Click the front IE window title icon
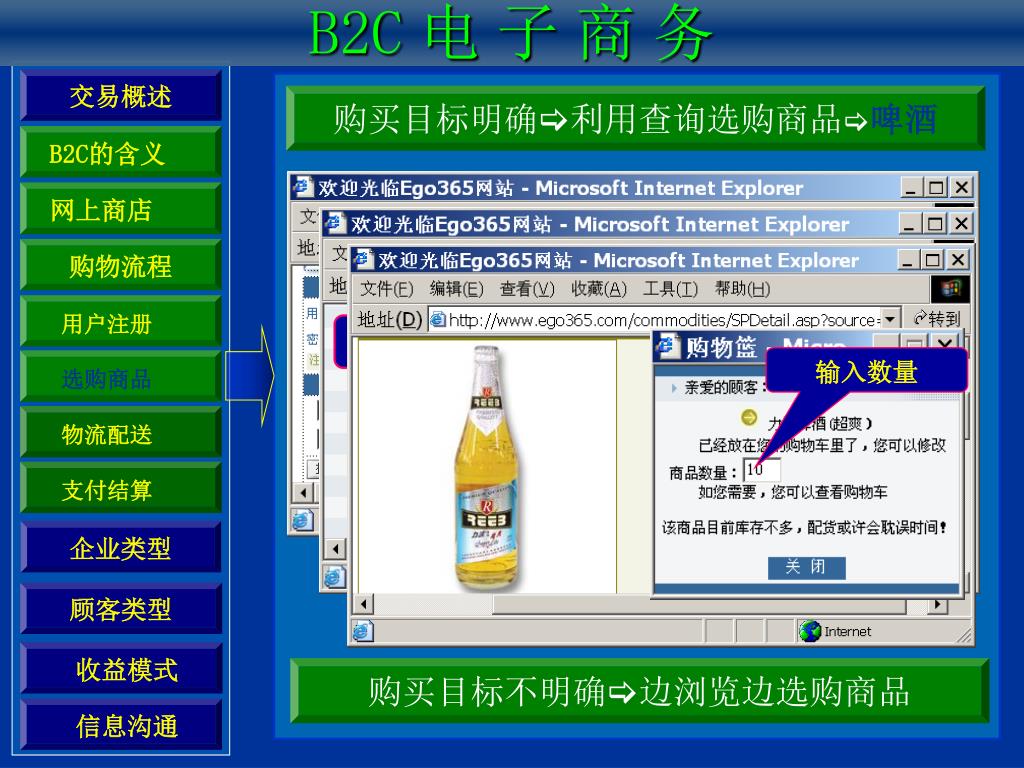Viewport: 1024px width, 768px height. coord(364,259)
